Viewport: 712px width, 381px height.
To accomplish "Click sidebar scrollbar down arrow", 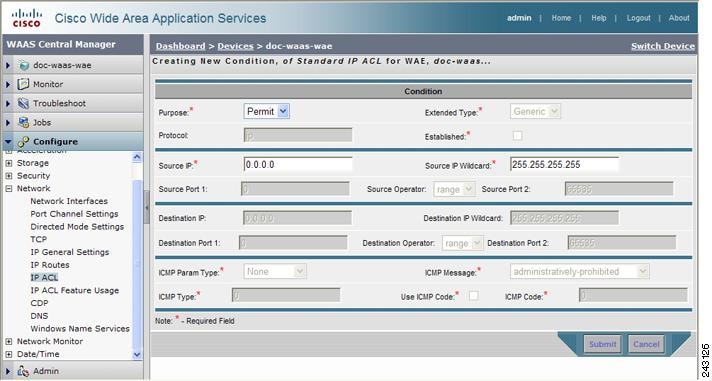I will coord(137,355).
